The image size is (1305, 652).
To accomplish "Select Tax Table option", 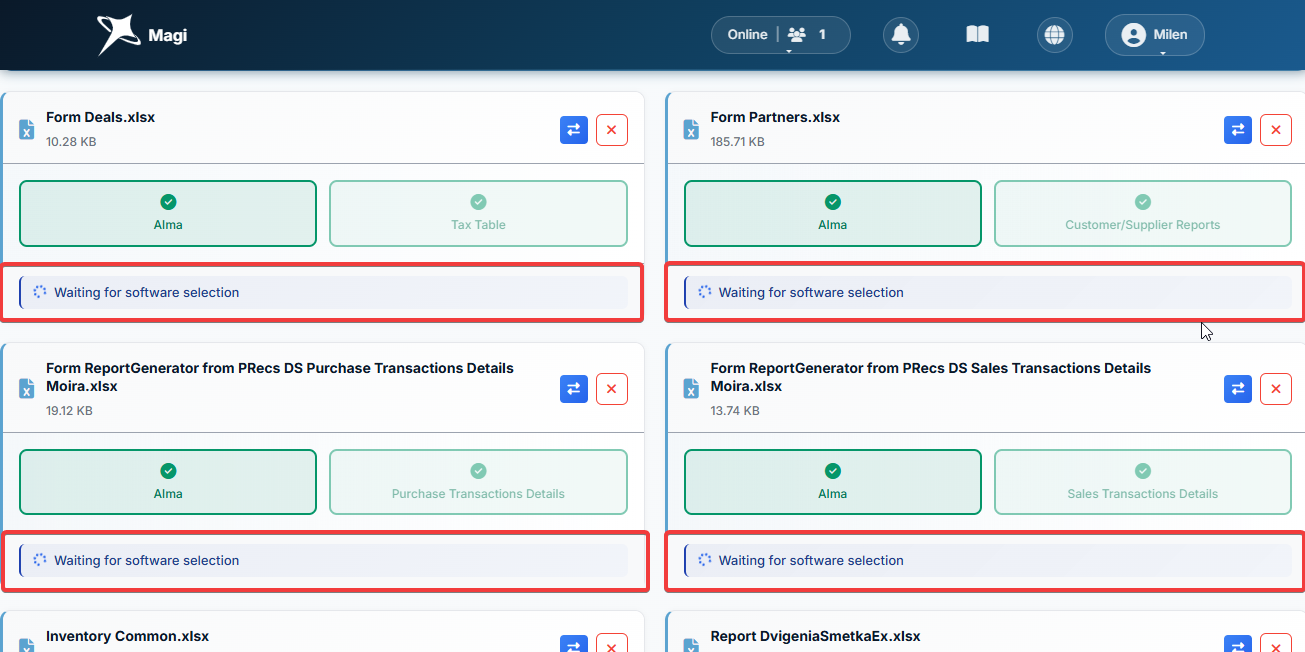I will [x=478, y=213].
